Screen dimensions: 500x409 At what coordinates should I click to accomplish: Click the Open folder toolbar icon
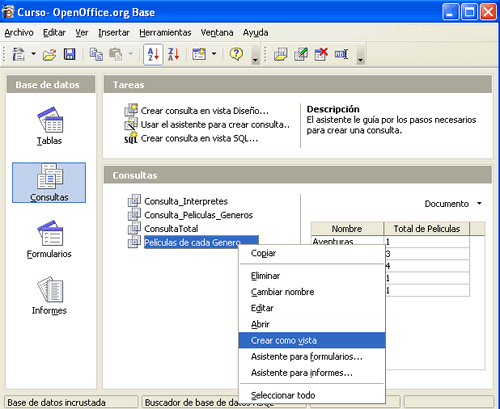[49, 54]
